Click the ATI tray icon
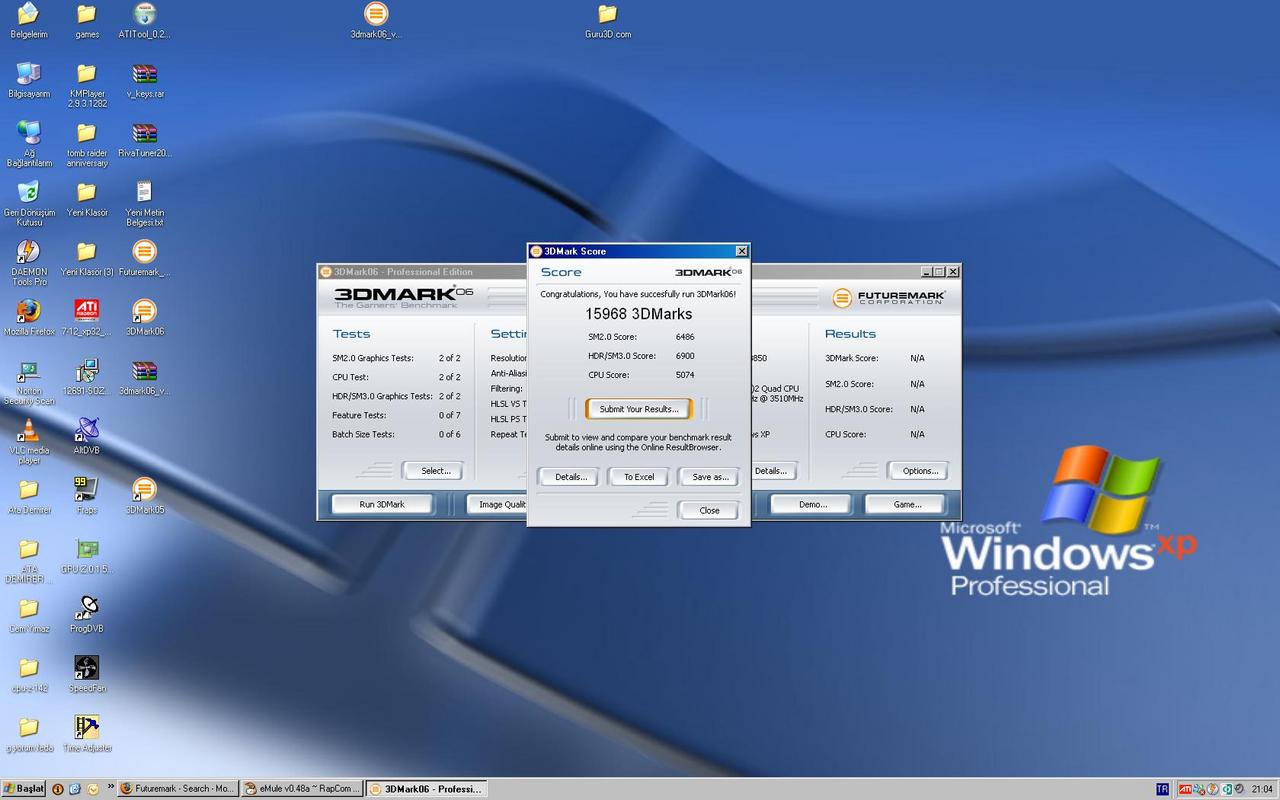This screenshot has width=1280, height=800. point(1186,789)
